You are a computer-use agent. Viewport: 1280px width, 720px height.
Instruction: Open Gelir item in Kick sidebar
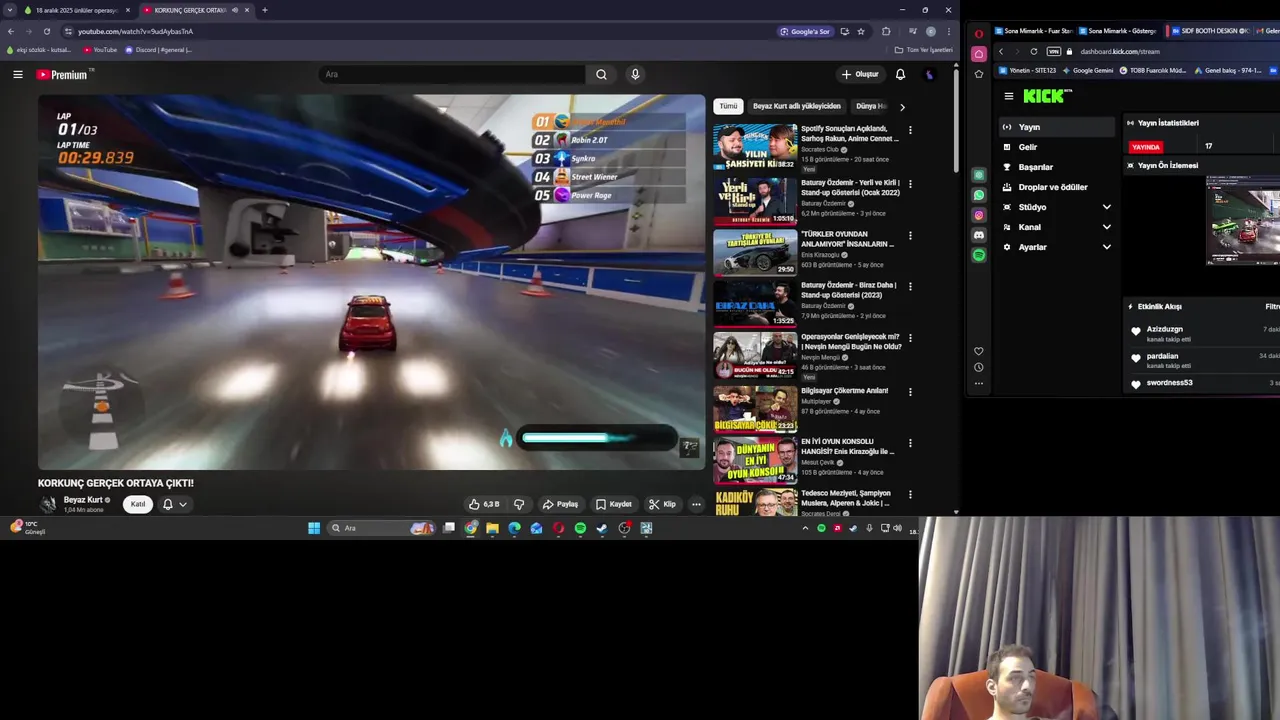tap(1057, 147)
